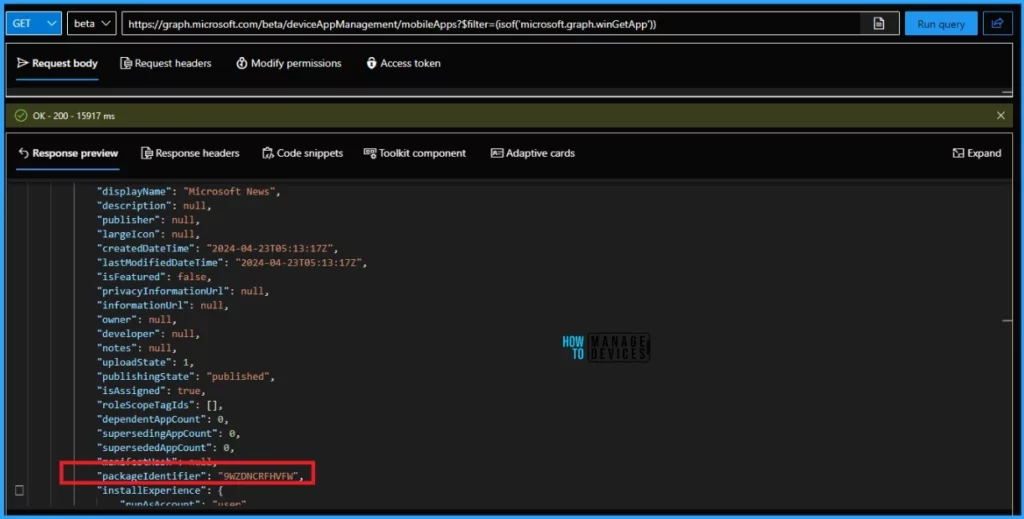Click the "supersedingAppCount": 0 line
This screenshot has height=519, width=1024.
168,433
